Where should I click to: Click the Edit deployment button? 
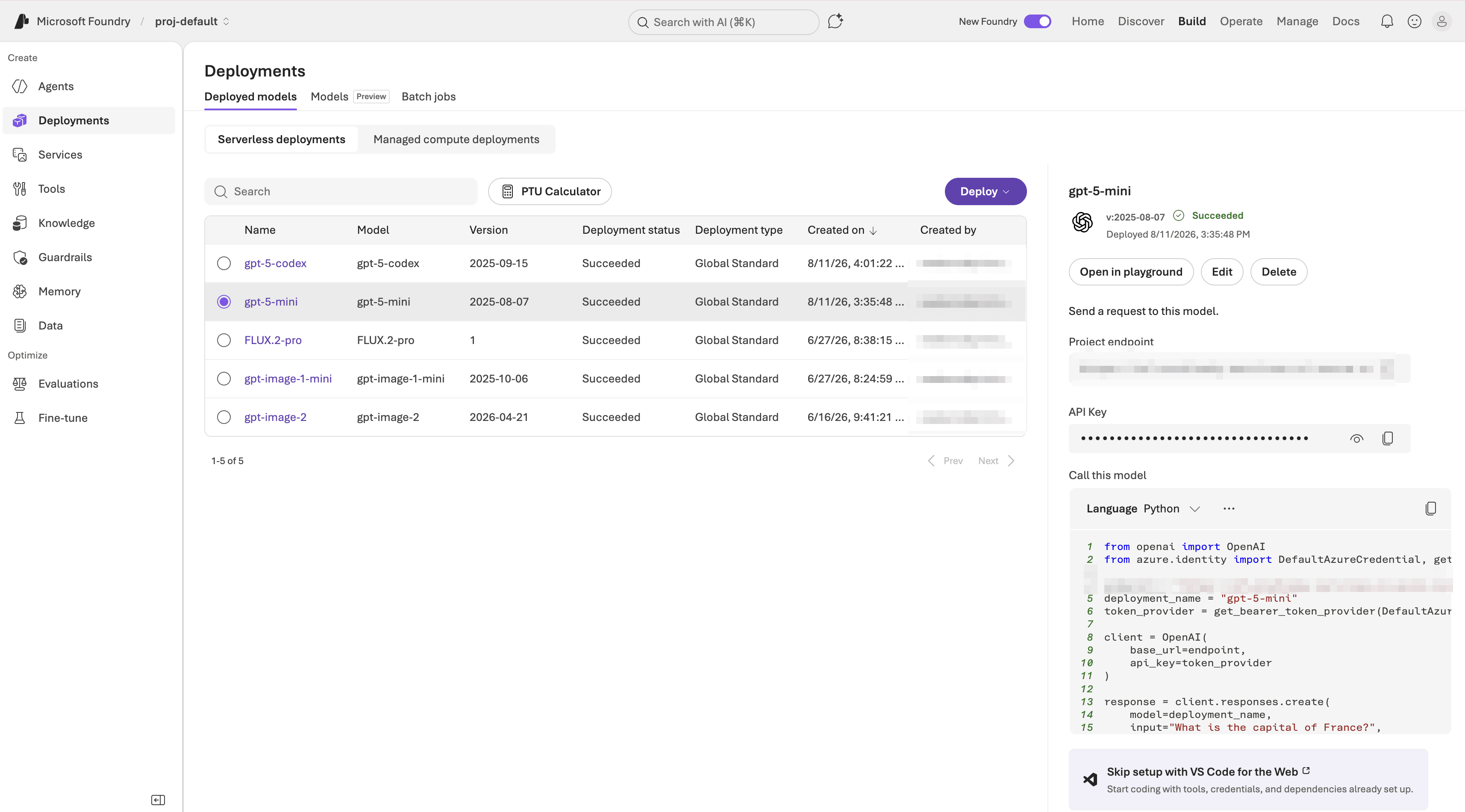coord(1221,272)
